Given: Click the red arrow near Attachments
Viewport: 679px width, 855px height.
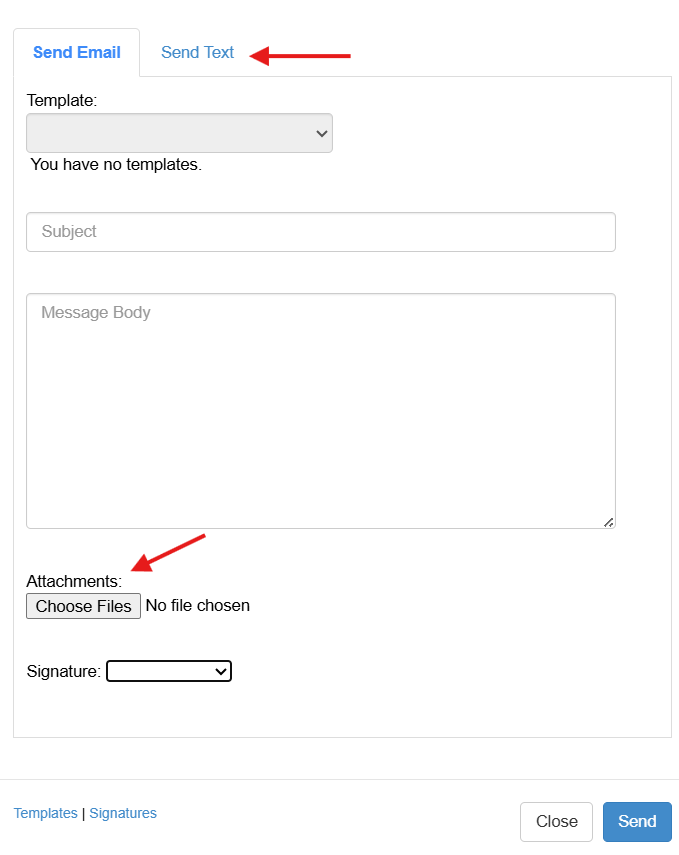Looking at the screenshot, I should [170, 550].
